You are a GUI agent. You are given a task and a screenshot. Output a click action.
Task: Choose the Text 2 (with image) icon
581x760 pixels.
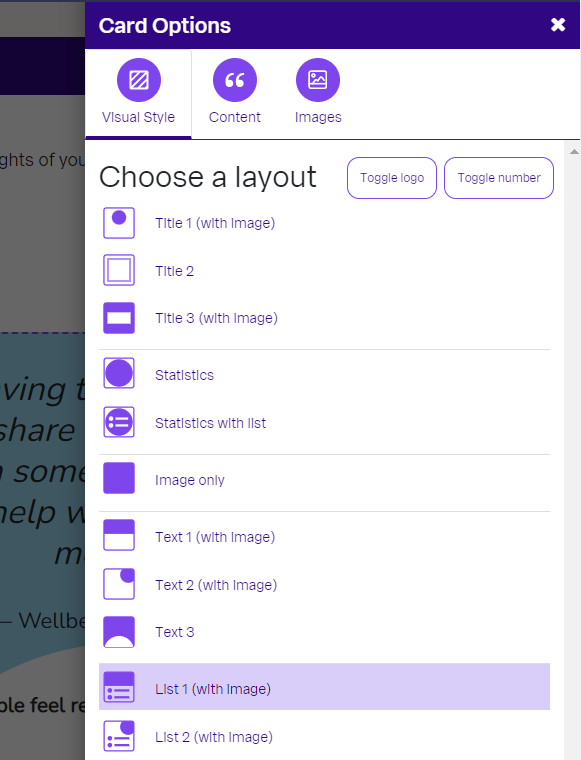point(119,584)
